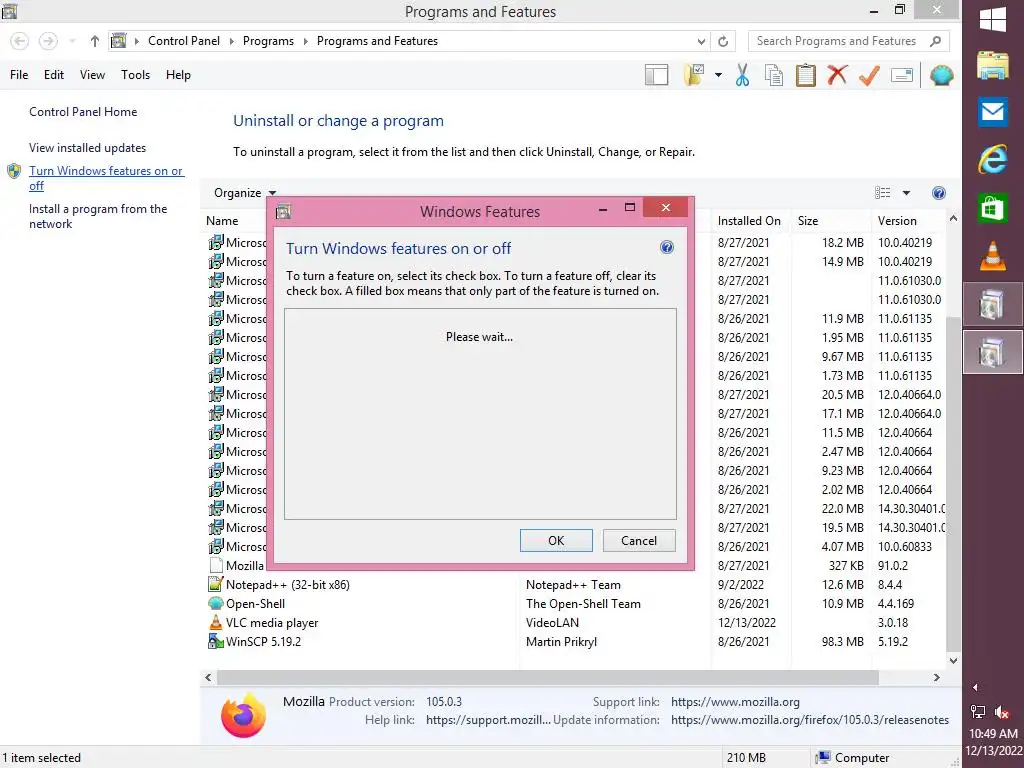Open the View installed updates link
The image size is (1024, 768).
pos(88,148)
